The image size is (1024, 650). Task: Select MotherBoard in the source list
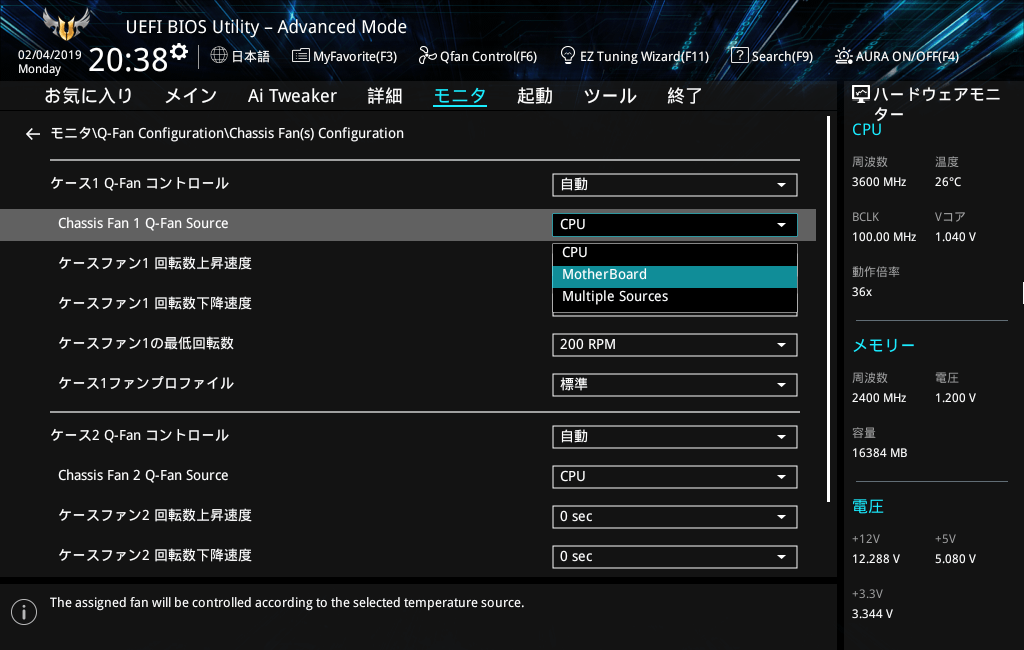coord(675,275)
